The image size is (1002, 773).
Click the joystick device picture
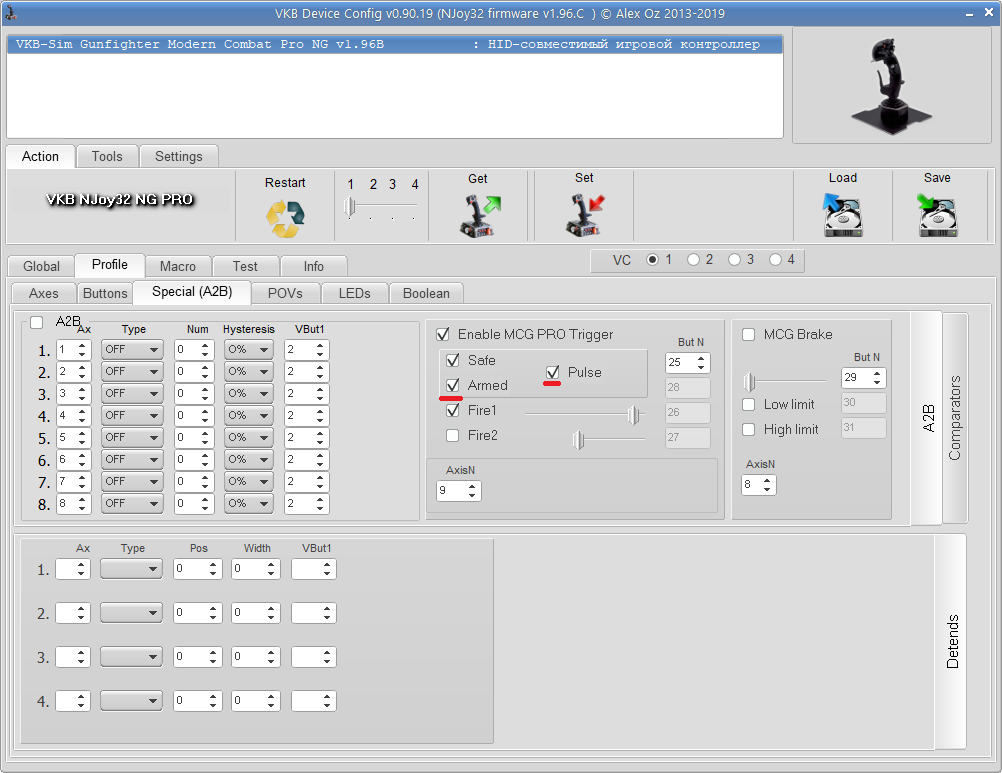pos(891,86)
